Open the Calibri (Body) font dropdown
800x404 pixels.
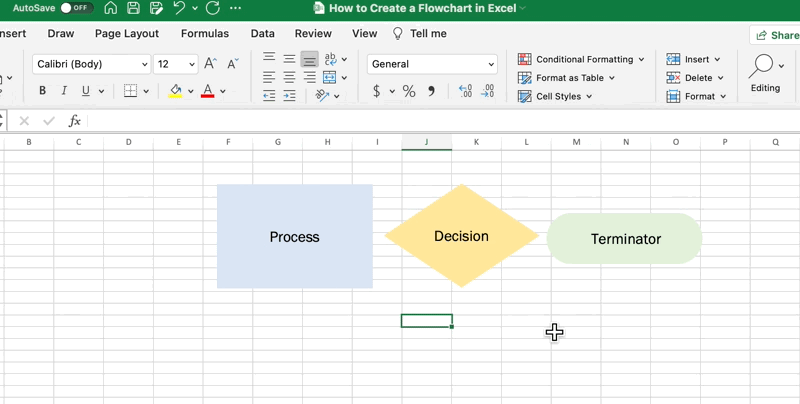(91, 64)
